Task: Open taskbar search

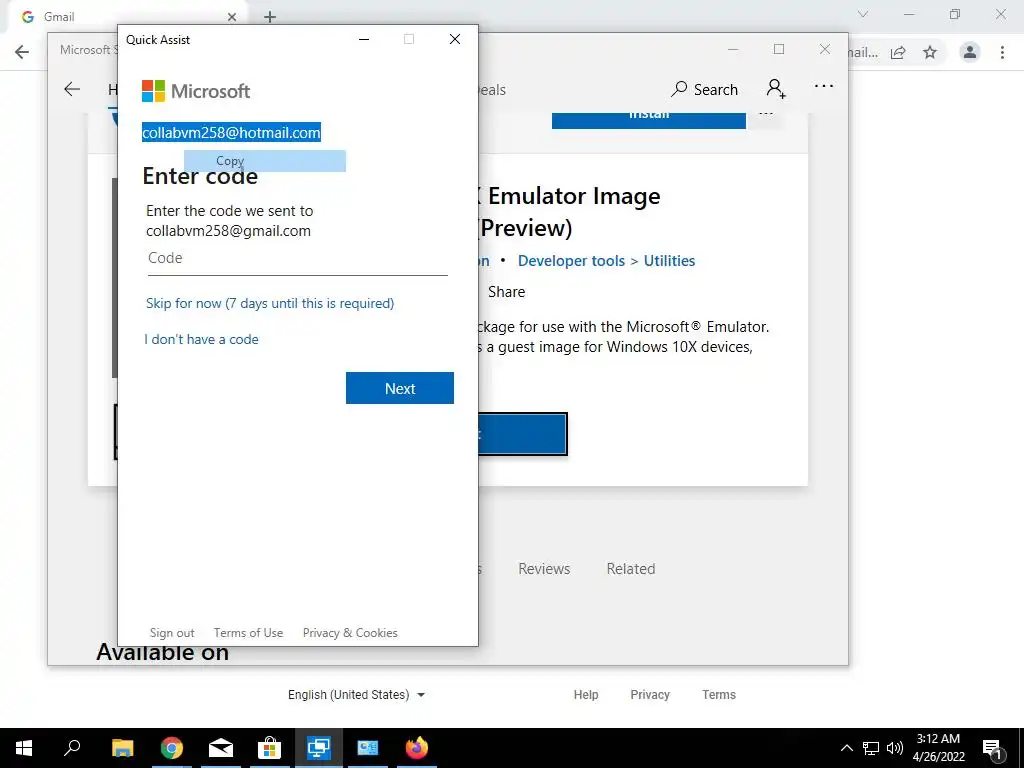Action: pos(72,748)
